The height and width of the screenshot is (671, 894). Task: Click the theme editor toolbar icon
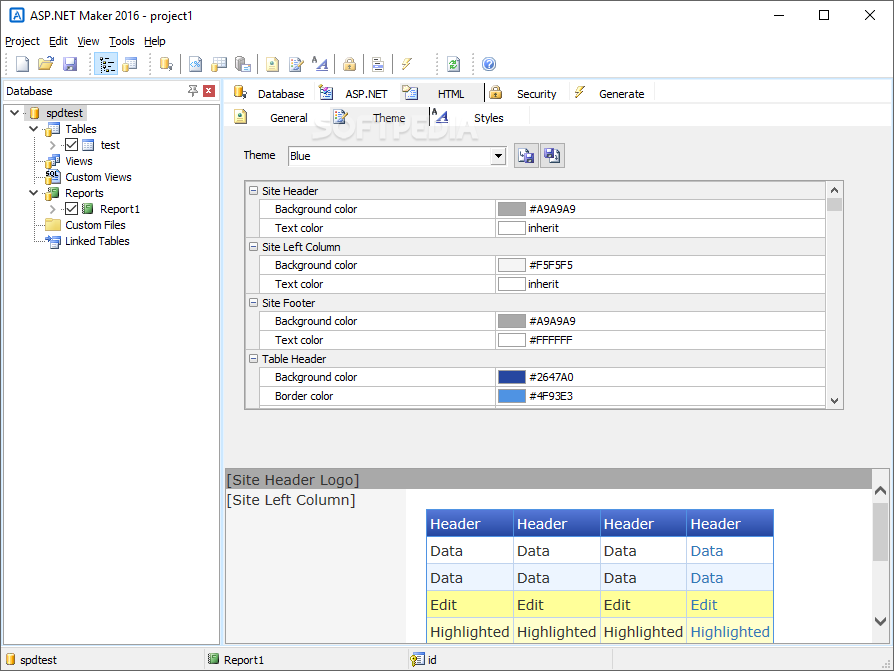pos(296,64)
